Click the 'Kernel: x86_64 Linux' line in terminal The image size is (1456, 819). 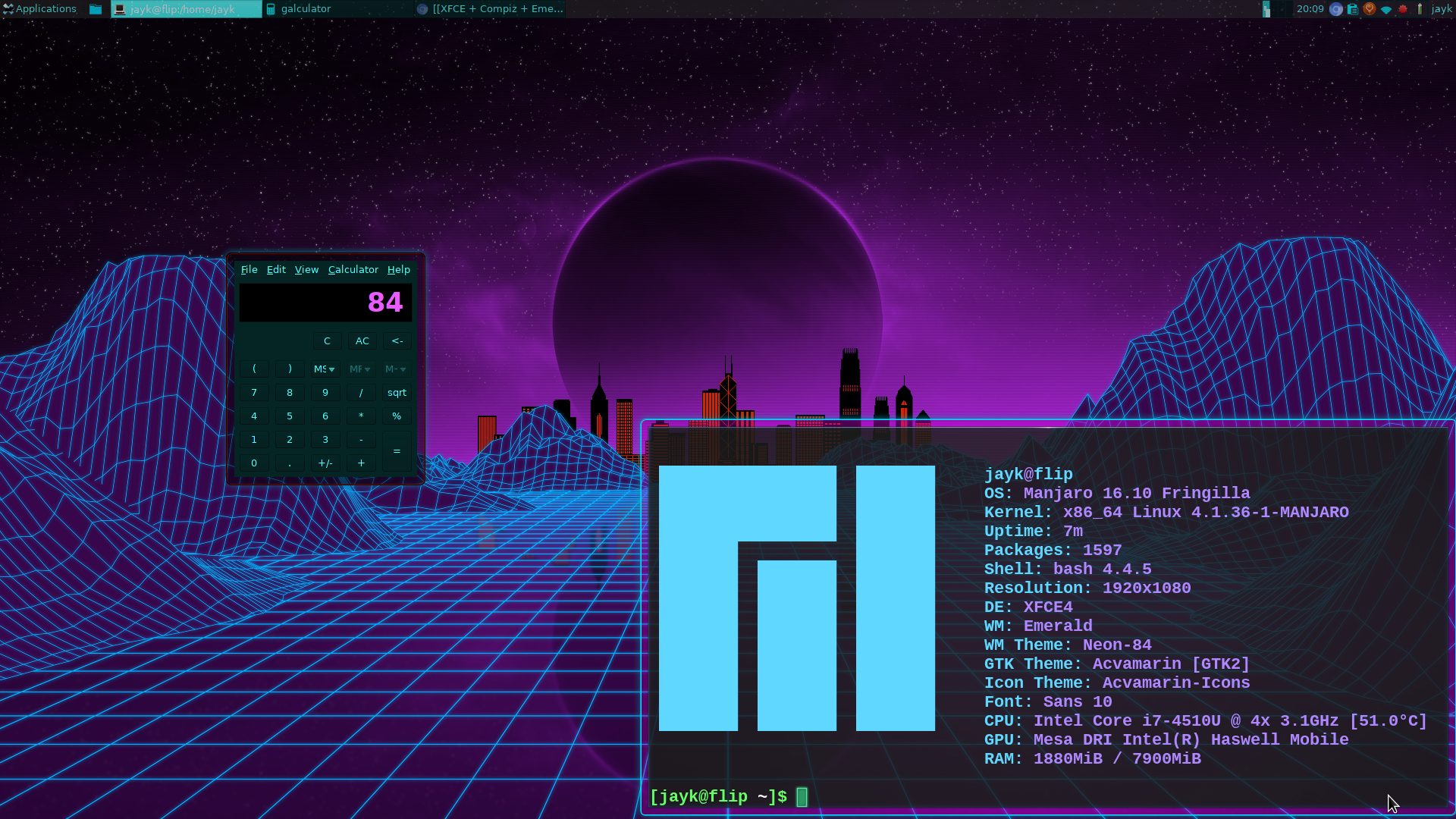point(1166,512)
